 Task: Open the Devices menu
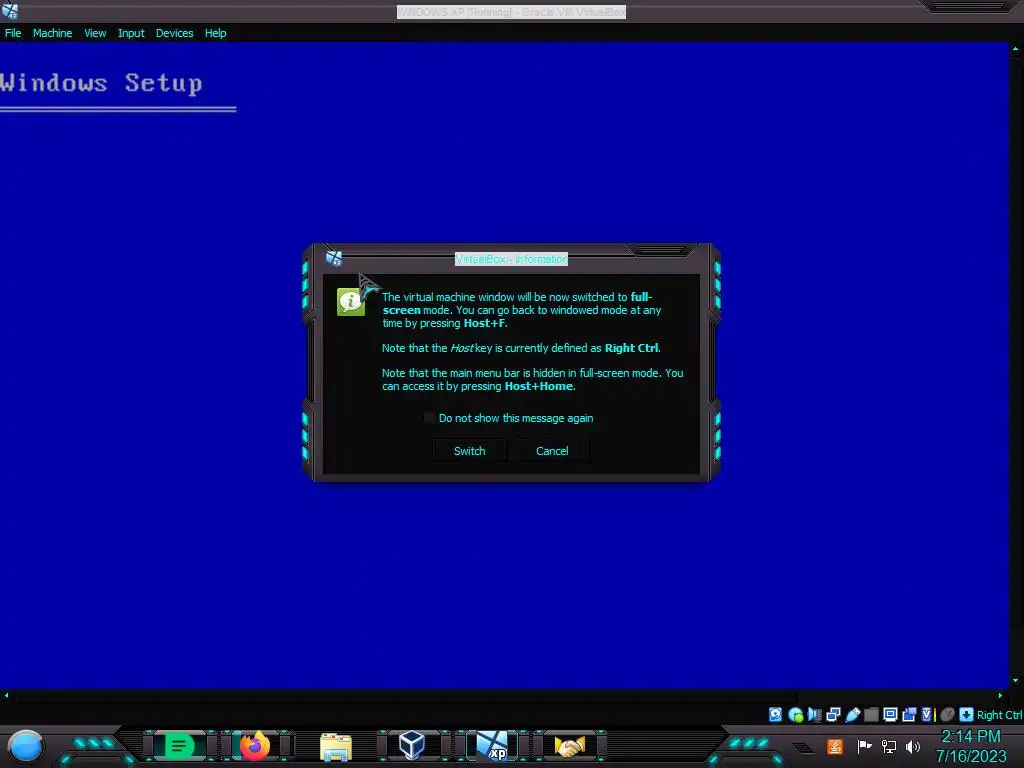coord(174,33)
